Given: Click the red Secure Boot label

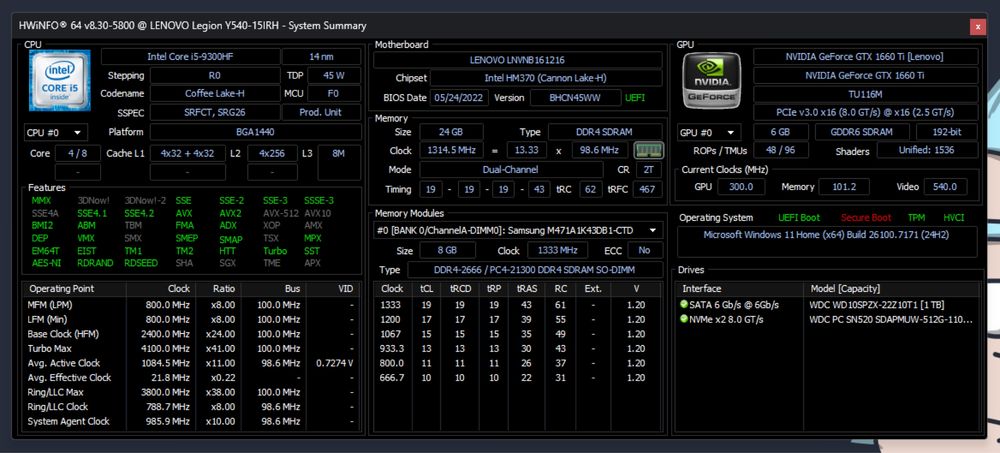Looking at the screenshot, I should (x=865, y=218).
